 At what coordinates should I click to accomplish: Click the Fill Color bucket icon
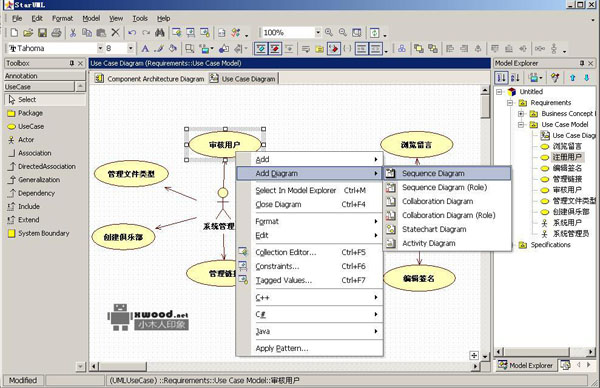pyautogui.click(x=173, y=49)
